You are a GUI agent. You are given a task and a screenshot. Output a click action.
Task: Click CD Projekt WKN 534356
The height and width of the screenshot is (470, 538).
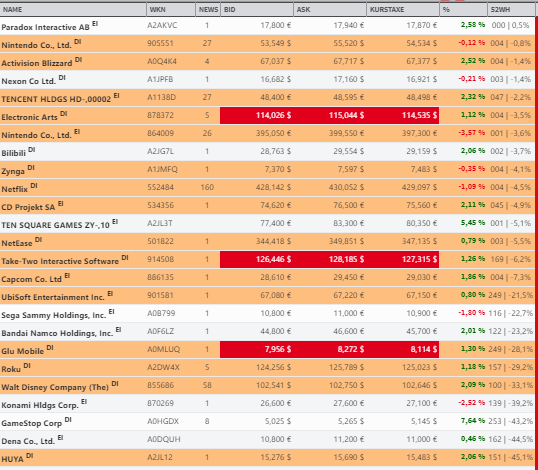(160, 205)
